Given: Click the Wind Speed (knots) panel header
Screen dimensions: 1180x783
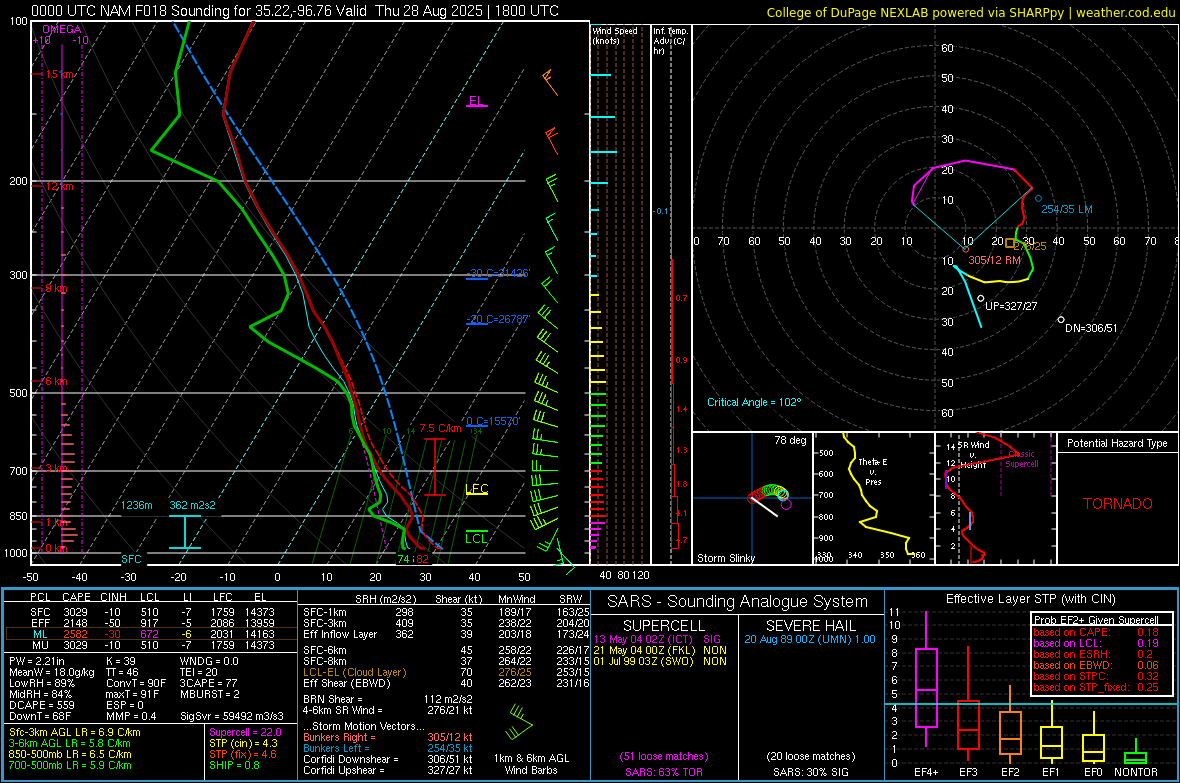Looking at the screenshot, I should [615, 35].
